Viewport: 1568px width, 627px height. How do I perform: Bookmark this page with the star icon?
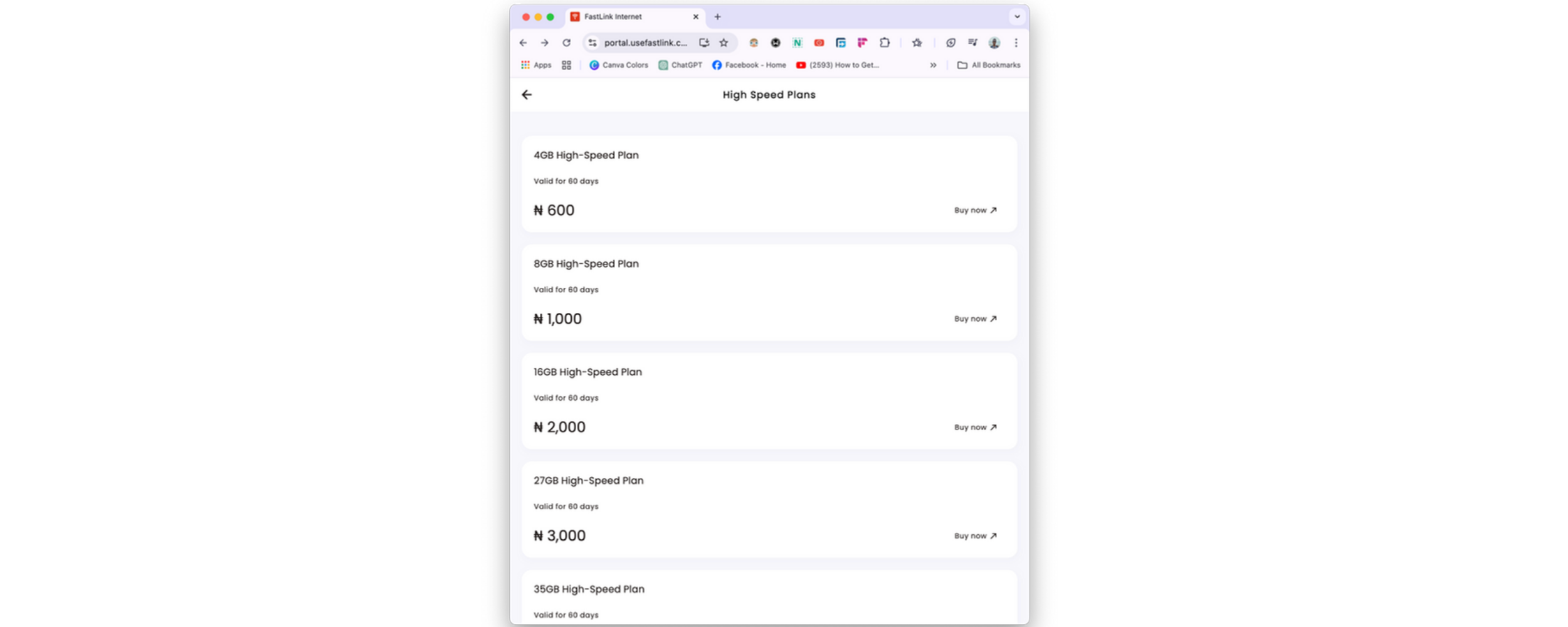[723, 43]
